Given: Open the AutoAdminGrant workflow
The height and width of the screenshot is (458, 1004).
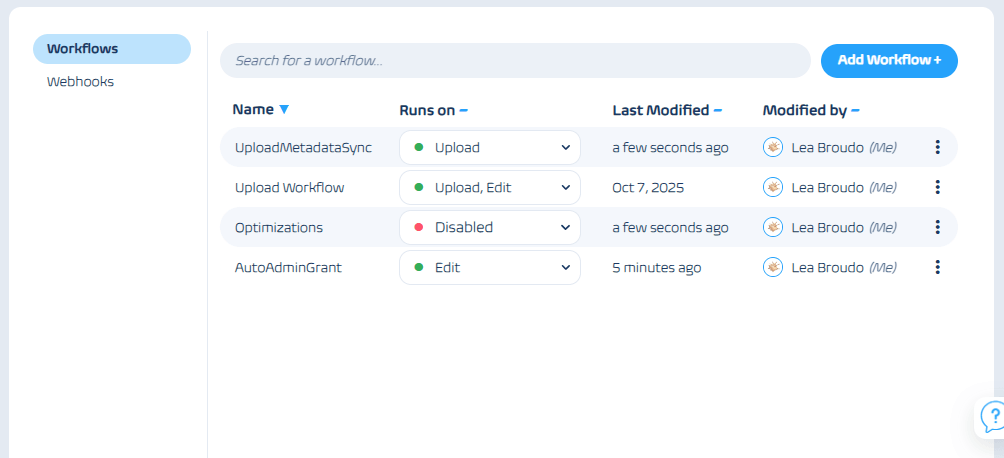Looking at the screenshot, I should click(x=288, y=267).
